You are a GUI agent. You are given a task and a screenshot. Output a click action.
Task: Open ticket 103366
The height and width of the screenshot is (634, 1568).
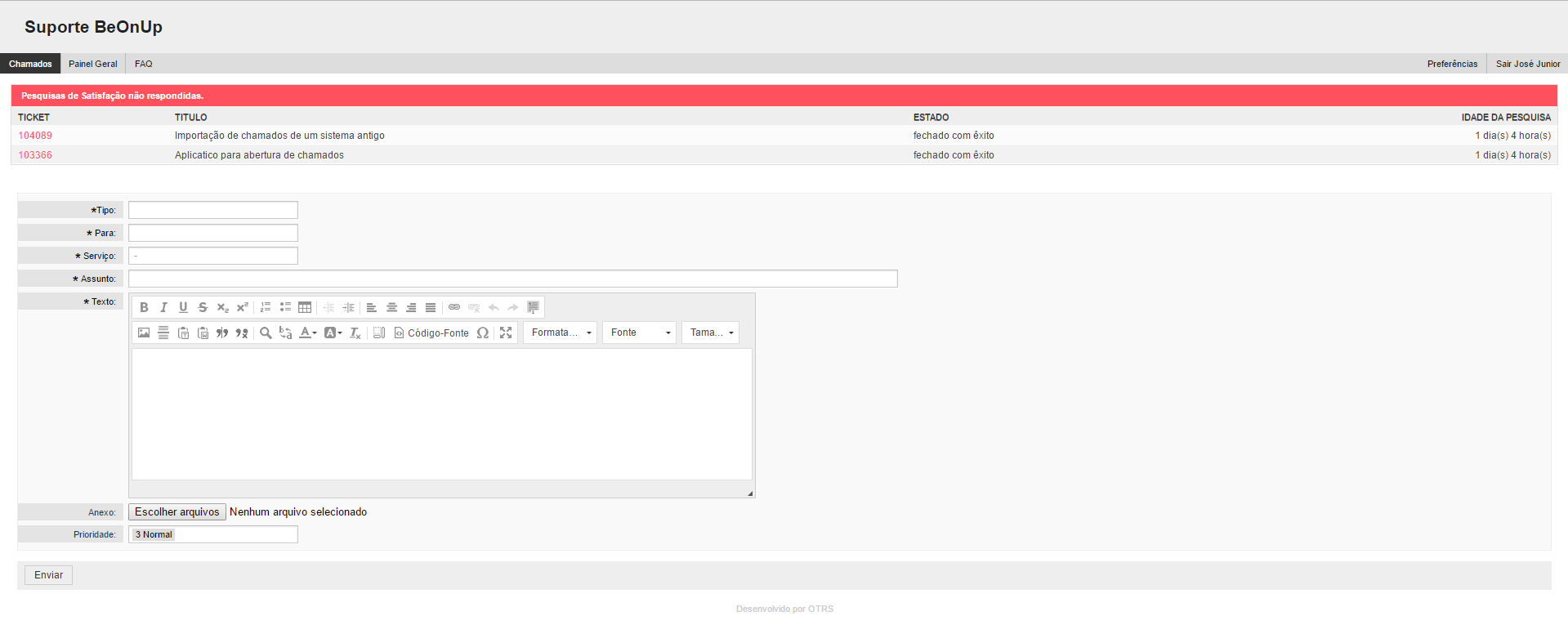tap(35, 155)
